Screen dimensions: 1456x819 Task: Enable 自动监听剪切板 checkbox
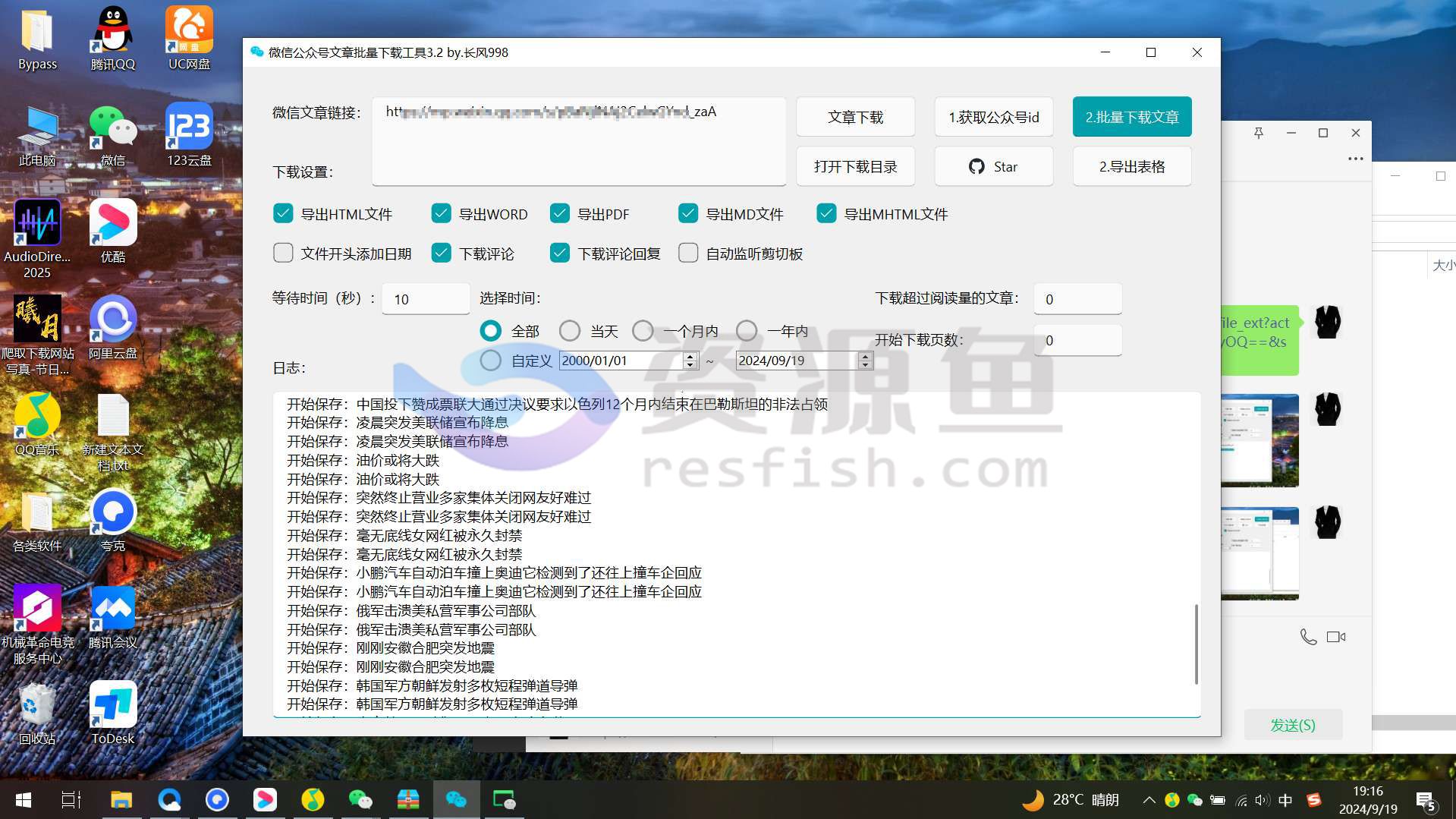tap(688, 254)
